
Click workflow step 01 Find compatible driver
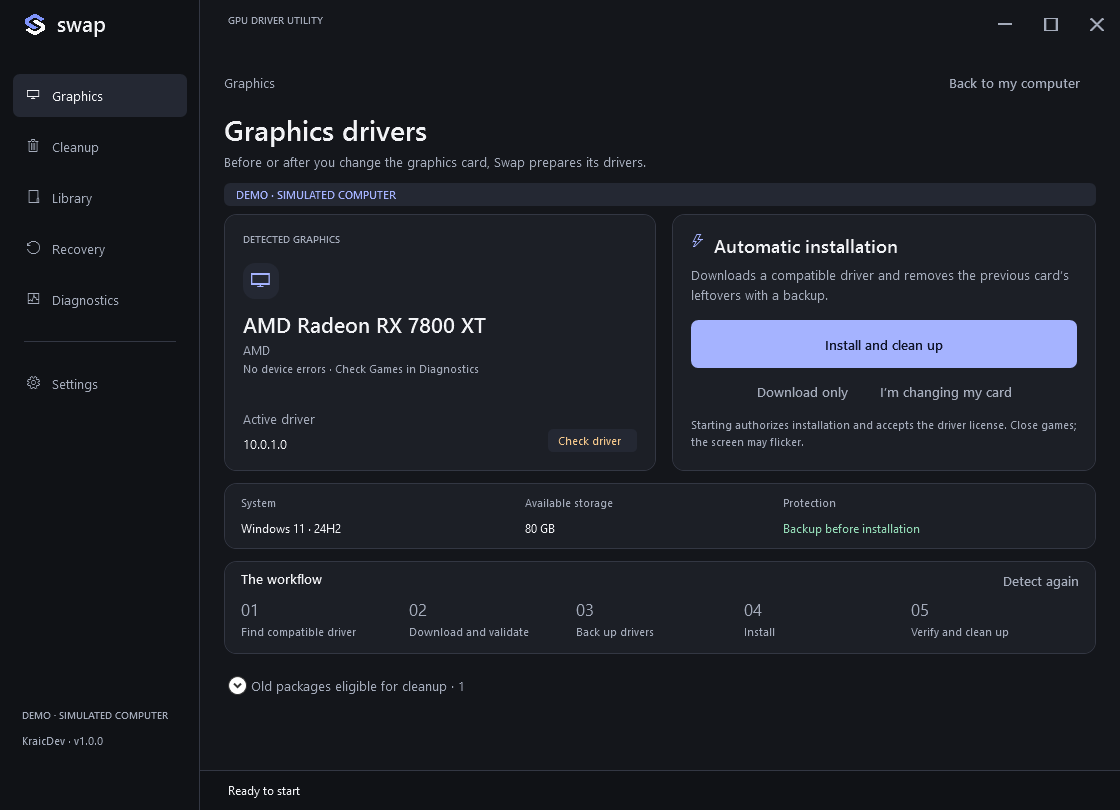pyautogui.click(x=299, y=620)
